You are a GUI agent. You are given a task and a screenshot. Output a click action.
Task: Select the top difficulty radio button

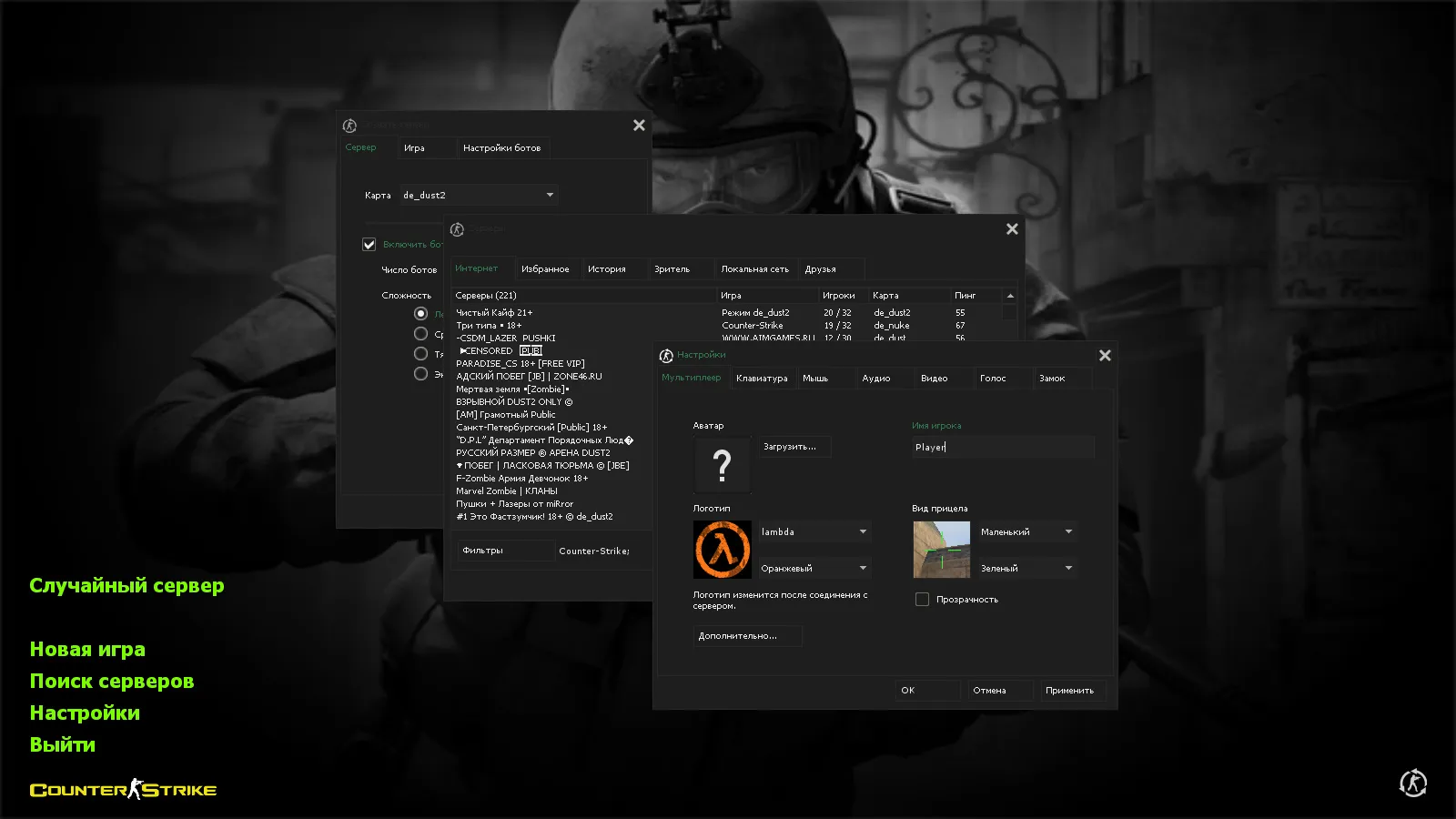[x=420, y=312]
